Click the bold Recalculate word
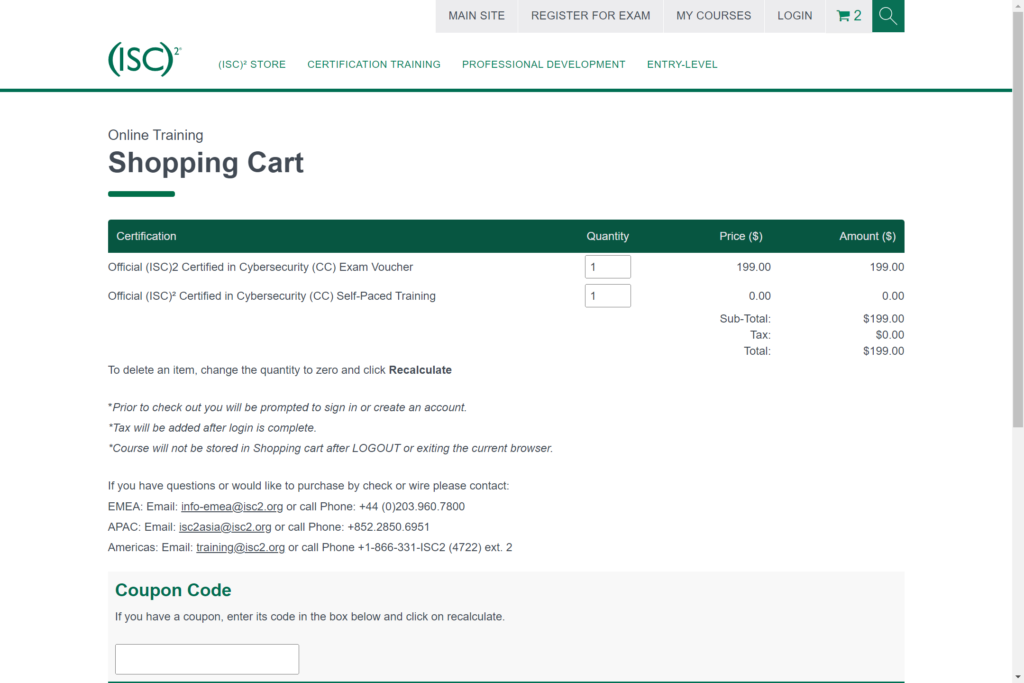 420,370
